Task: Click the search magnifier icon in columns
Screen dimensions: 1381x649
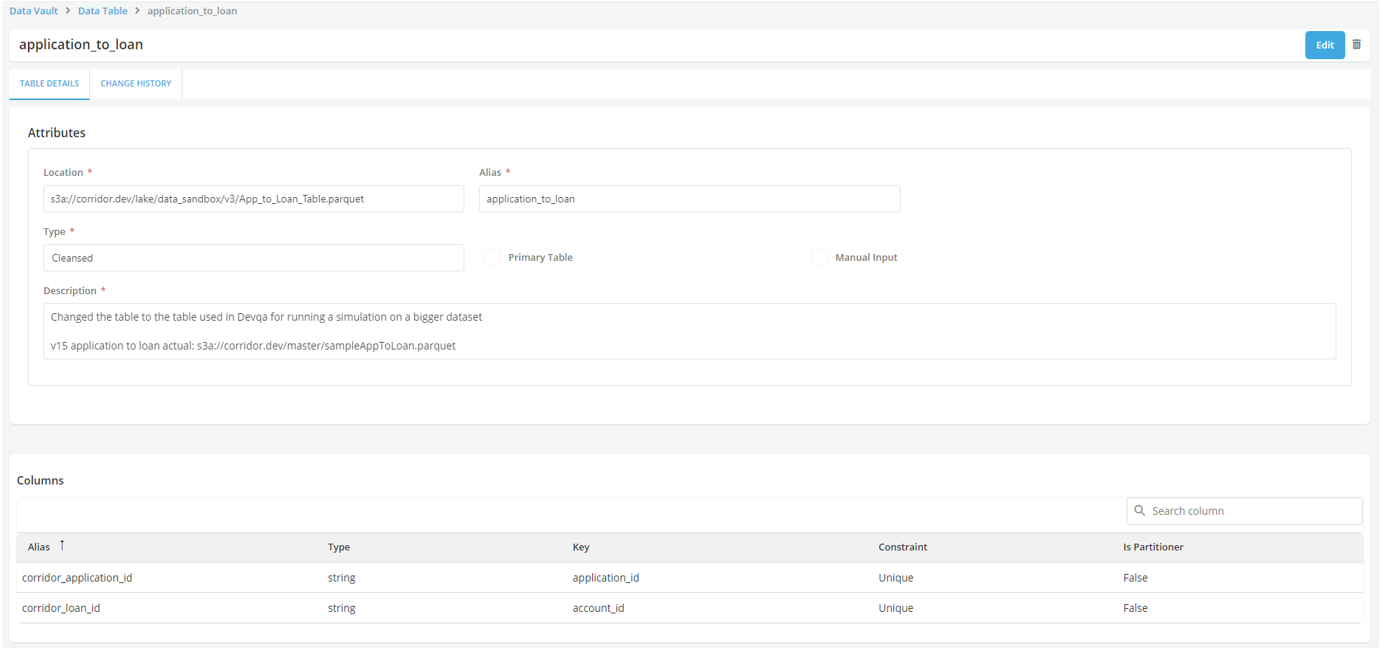Action: 1139,511
